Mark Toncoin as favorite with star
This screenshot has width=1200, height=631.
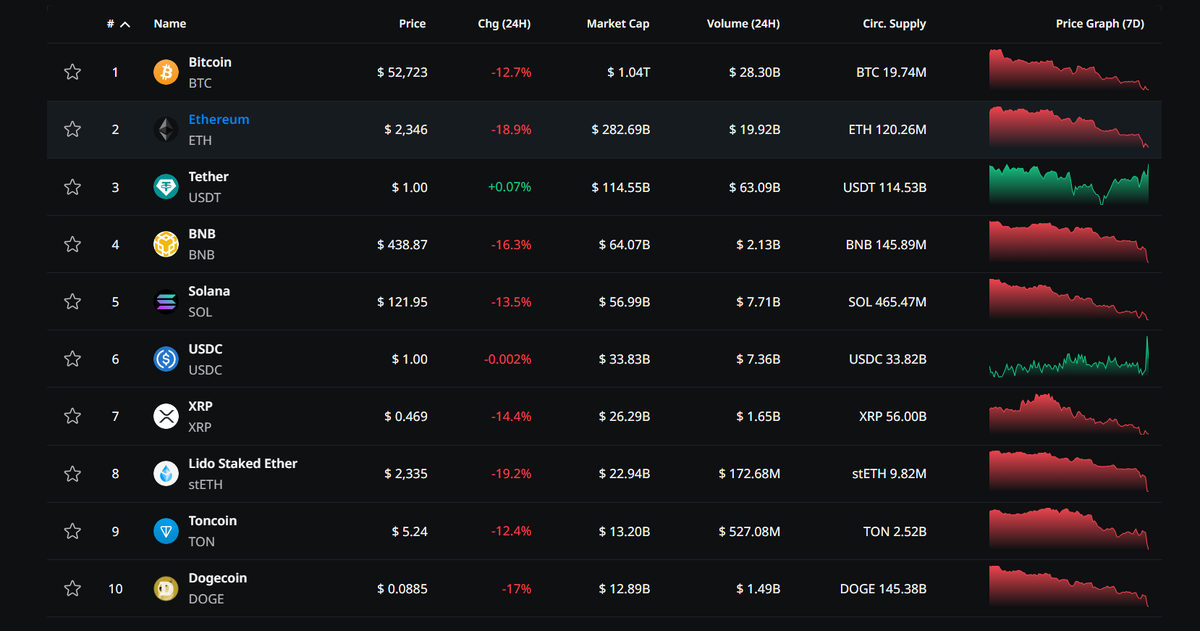coord(72,531)
